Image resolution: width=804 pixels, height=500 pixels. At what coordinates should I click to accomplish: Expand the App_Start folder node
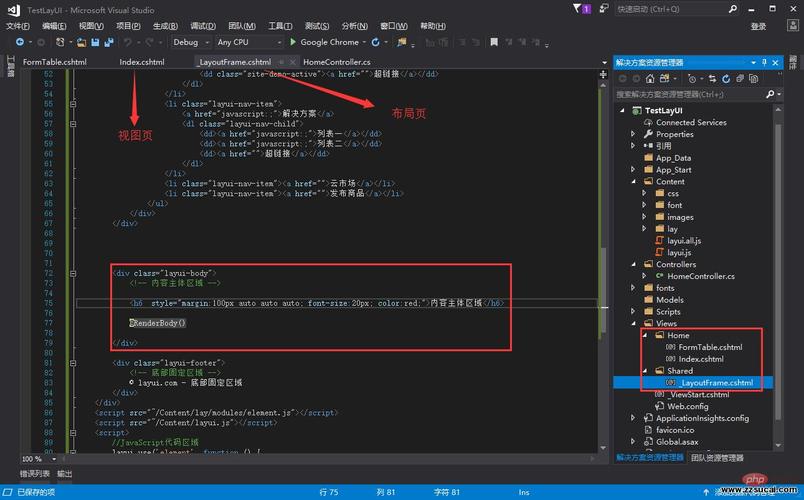pos(633,169)
